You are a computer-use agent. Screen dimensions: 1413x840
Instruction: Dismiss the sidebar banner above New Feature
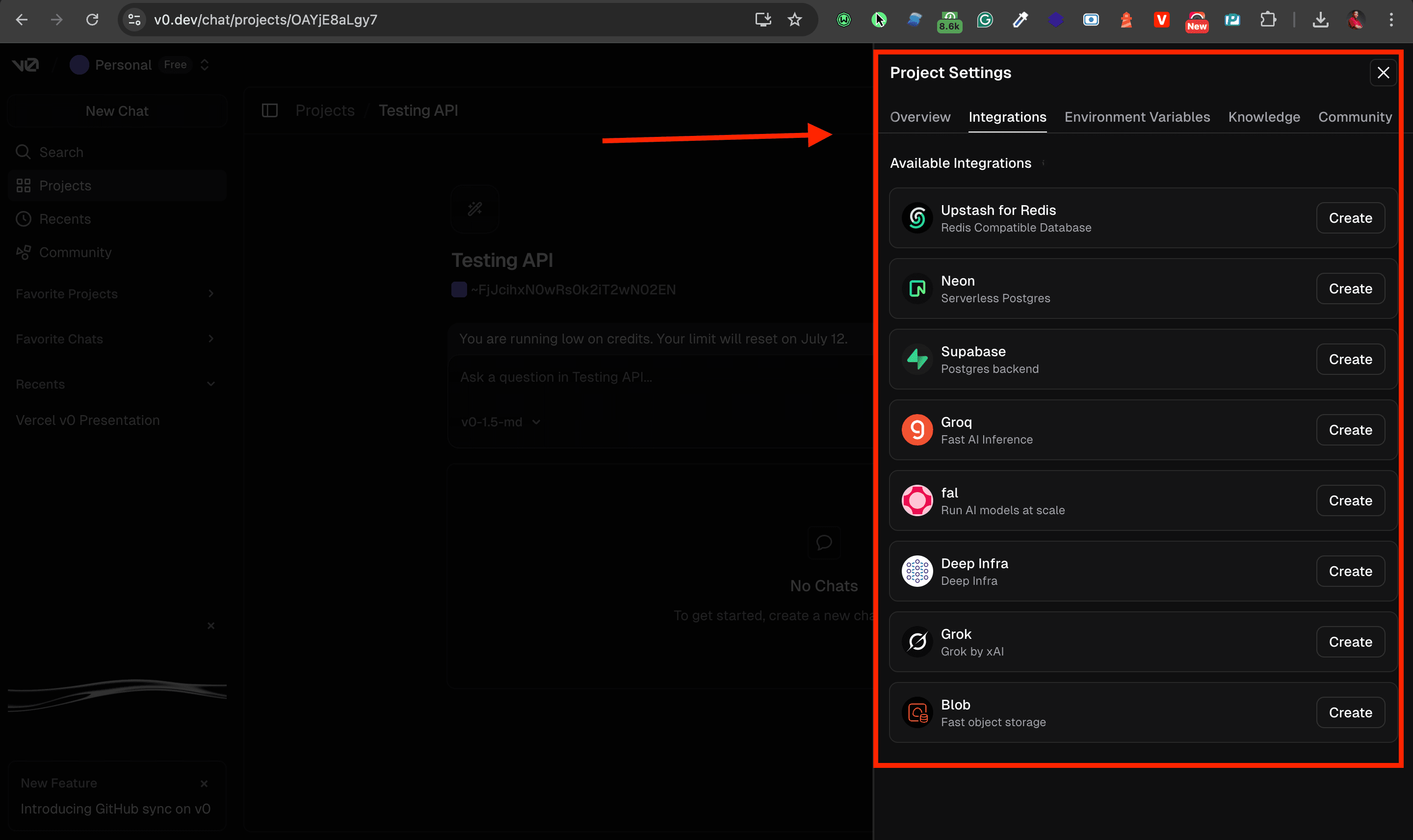(210, 626)
